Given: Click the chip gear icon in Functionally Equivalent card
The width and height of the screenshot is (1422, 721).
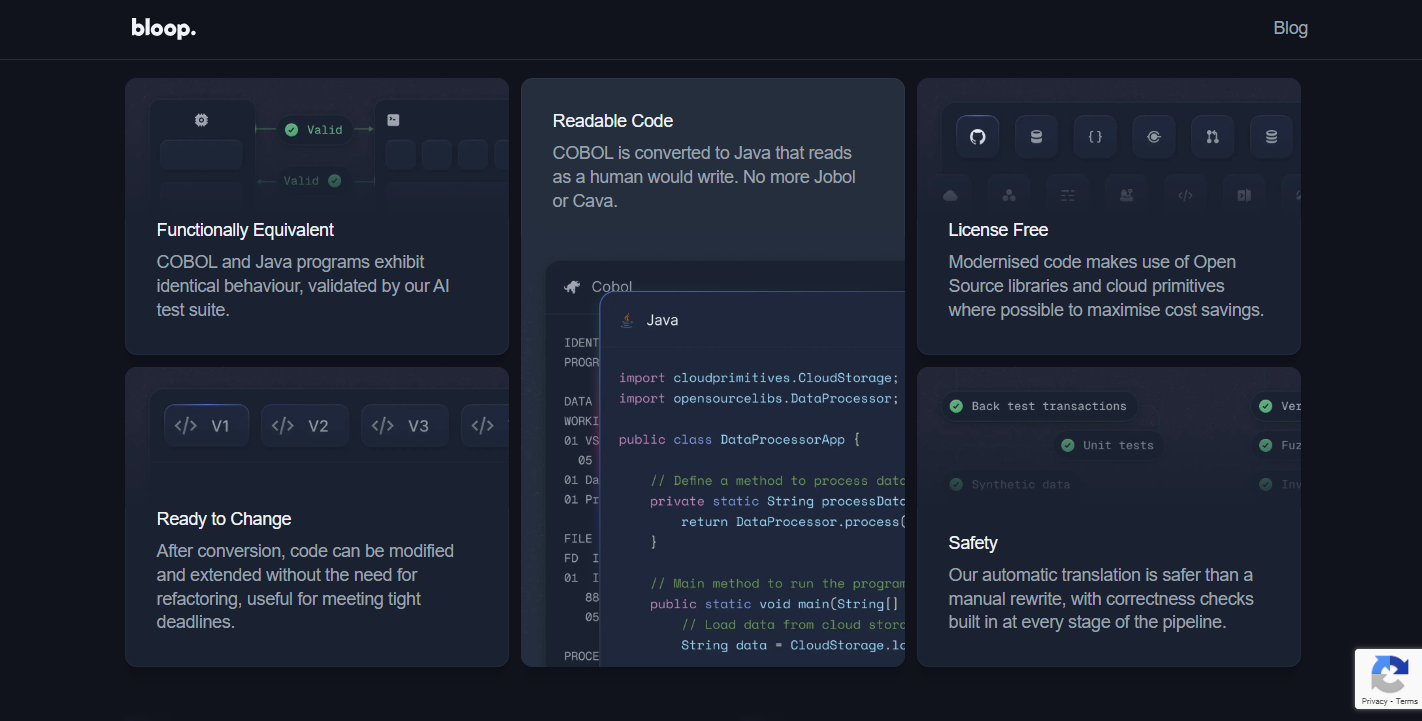Looking at the screenshot, I should 201,120.
